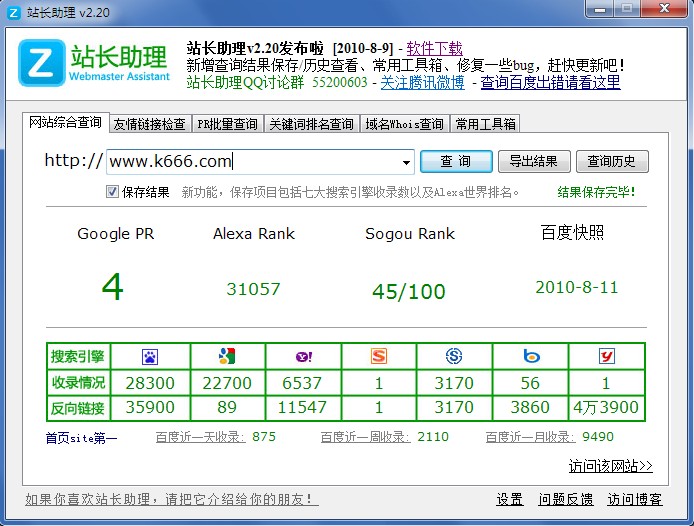
Task: Click the 导出结果 button
Action: 534,161
